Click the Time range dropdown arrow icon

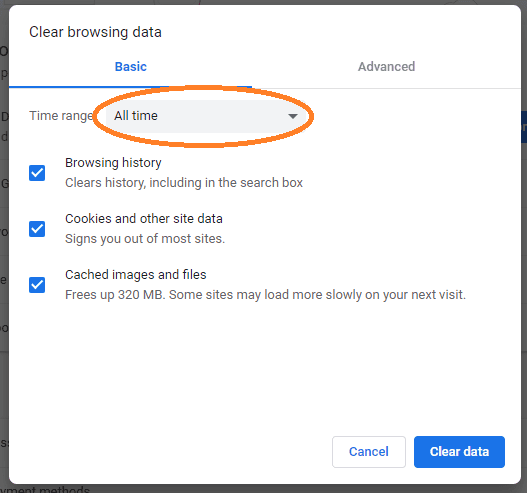[x=293, y=116]
